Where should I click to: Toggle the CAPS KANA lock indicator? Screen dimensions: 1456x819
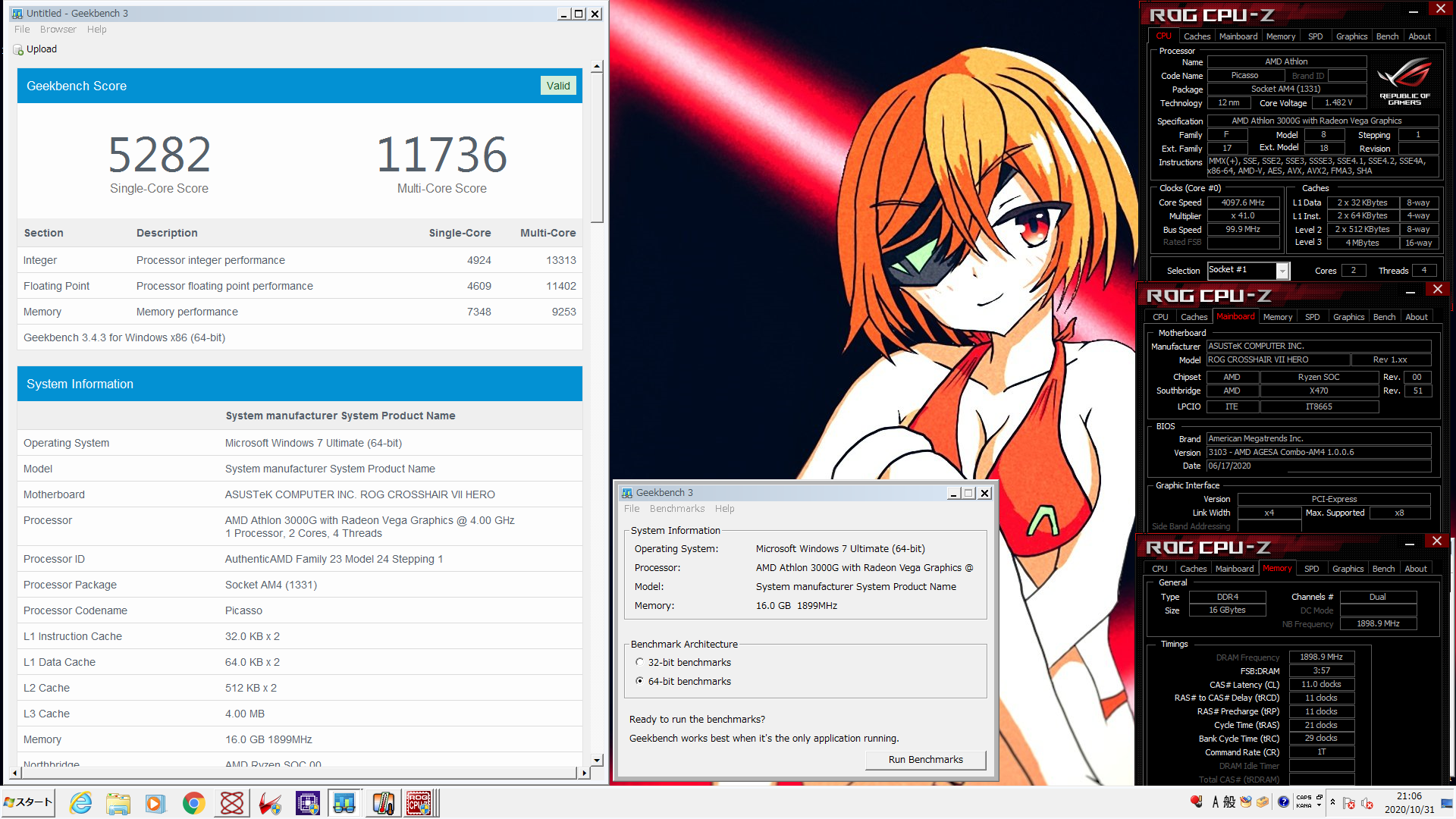[1304, 802]
